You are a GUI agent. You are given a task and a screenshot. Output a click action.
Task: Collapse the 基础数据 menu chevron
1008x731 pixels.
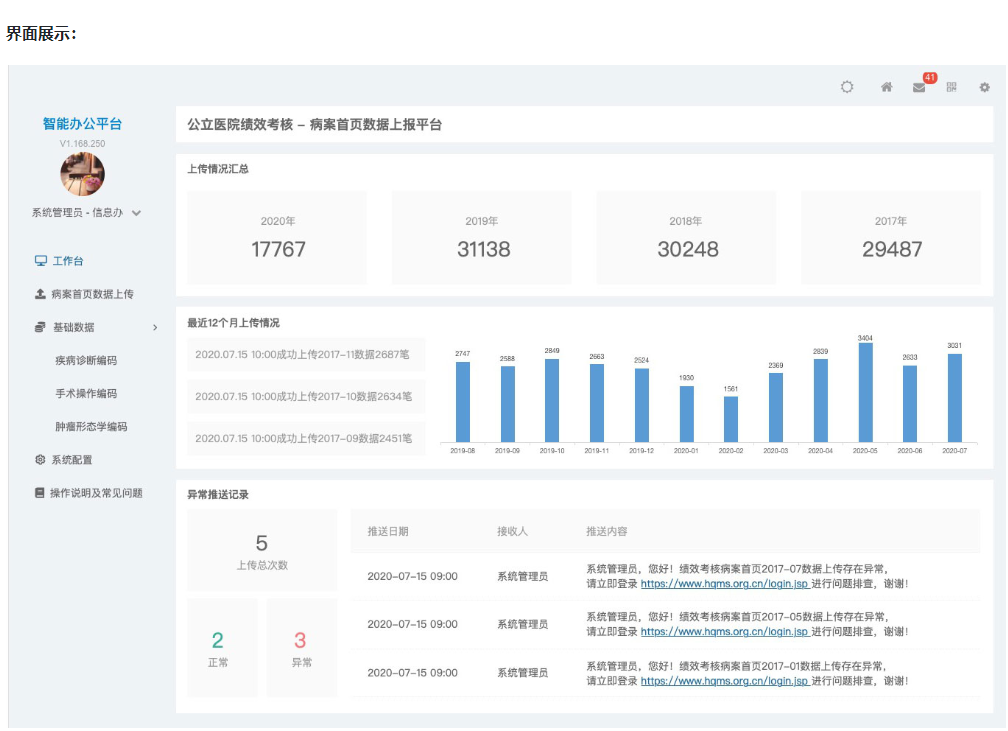pyautogui.click(x=155, y=327)
